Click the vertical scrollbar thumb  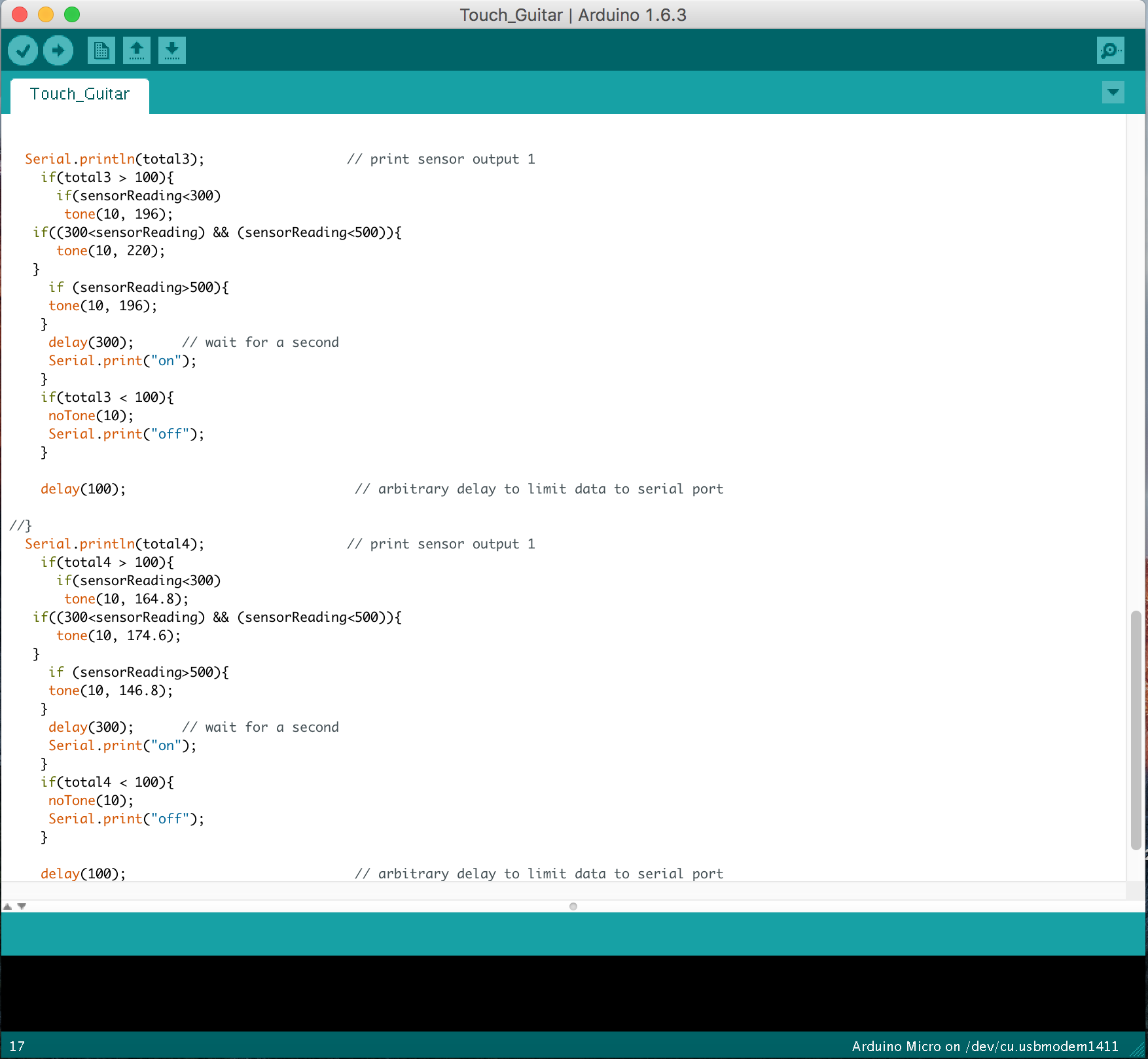tap(1136, 730)
